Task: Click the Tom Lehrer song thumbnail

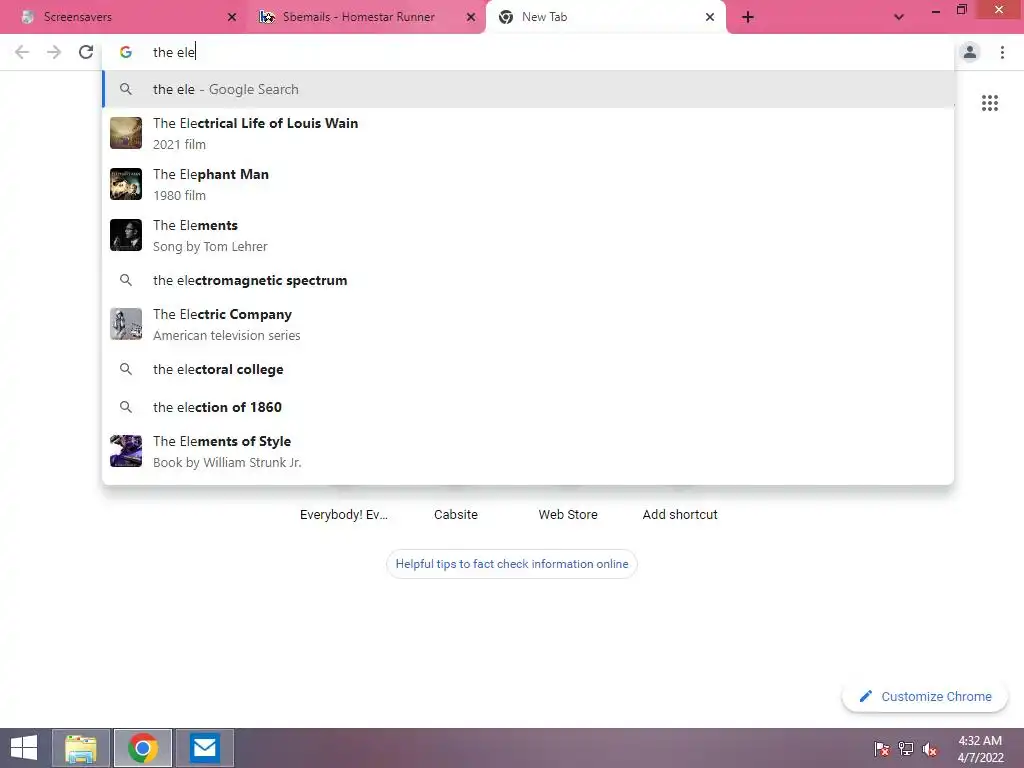Action: tap(126, 235)
